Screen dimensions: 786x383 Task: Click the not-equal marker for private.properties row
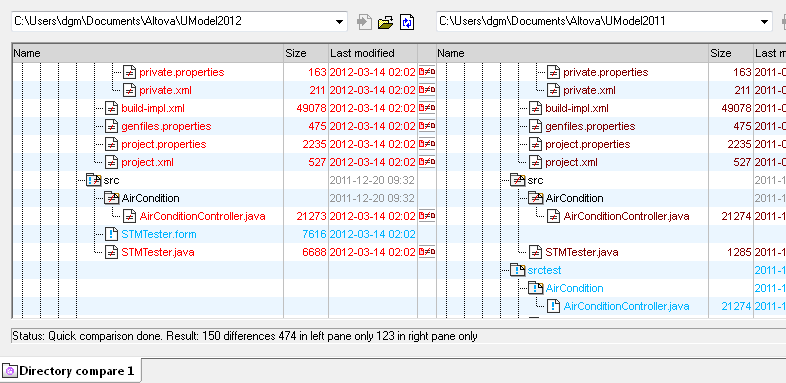point(427,72)
